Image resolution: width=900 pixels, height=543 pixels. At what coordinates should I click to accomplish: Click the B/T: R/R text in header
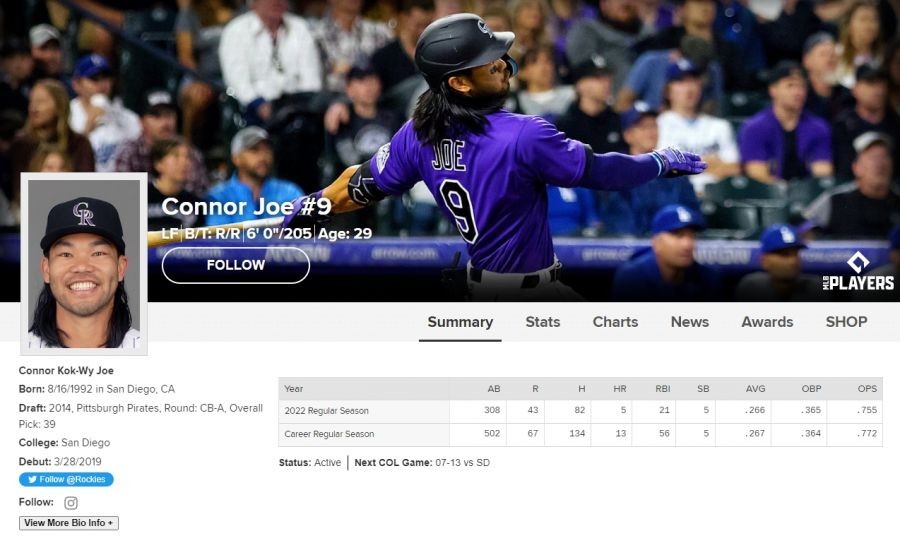pos(212,234)
